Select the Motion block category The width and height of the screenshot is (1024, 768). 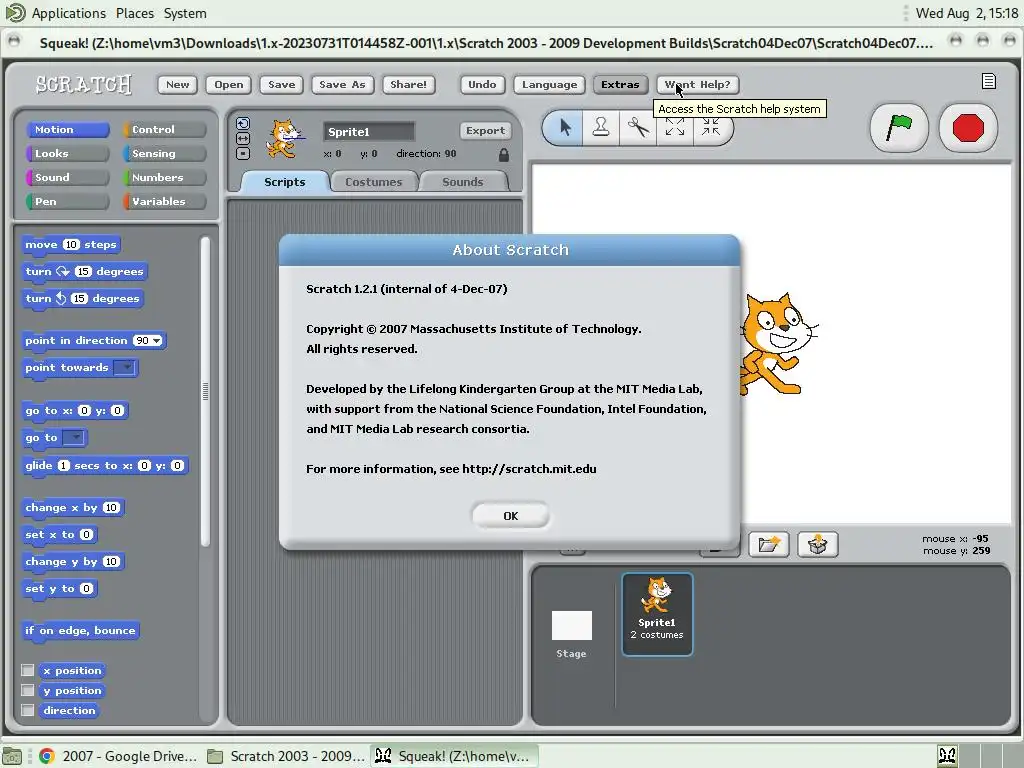(x=67, y=129)
